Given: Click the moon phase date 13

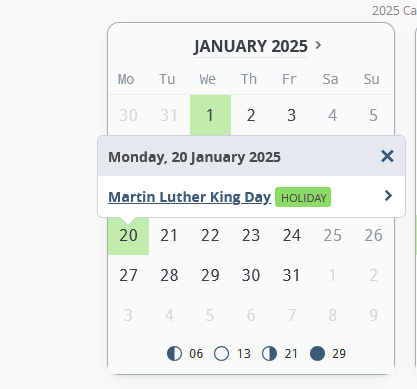Looking at the screenshot, I should (244, 354).
